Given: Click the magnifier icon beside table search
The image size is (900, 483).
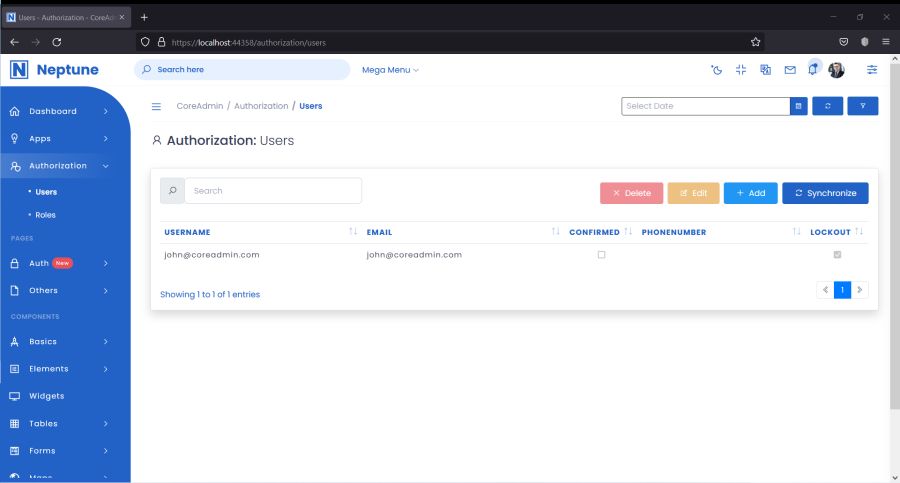Looking at the screenshot, I should point(172,191).
